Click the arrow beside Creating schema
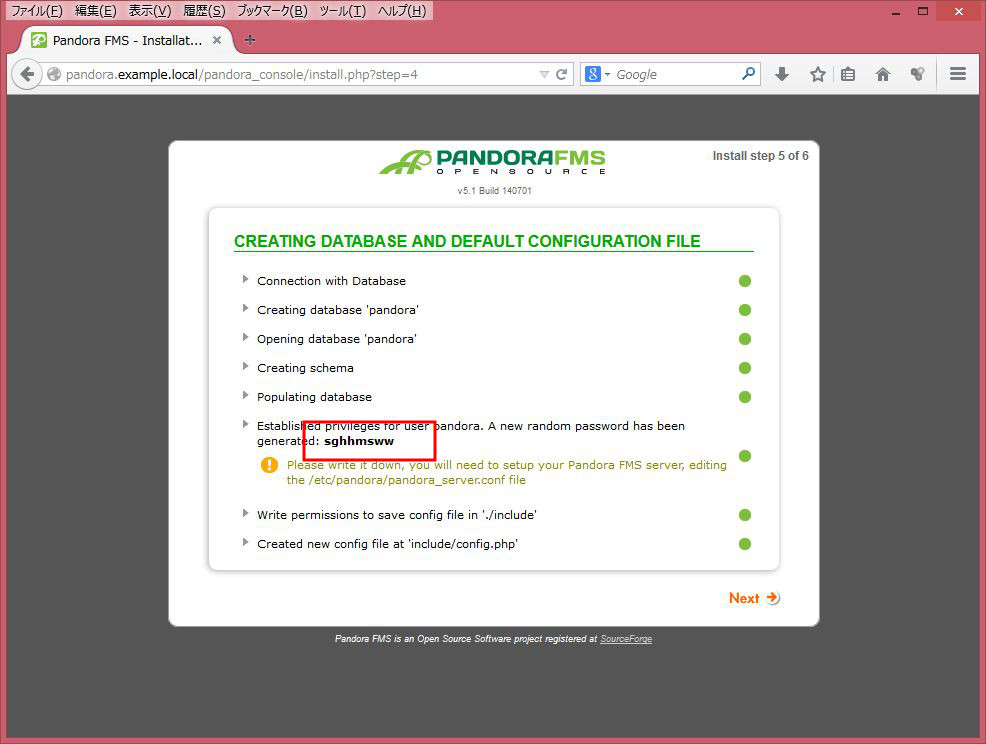This screenshot has height=744, width=986. pos(245,365)
